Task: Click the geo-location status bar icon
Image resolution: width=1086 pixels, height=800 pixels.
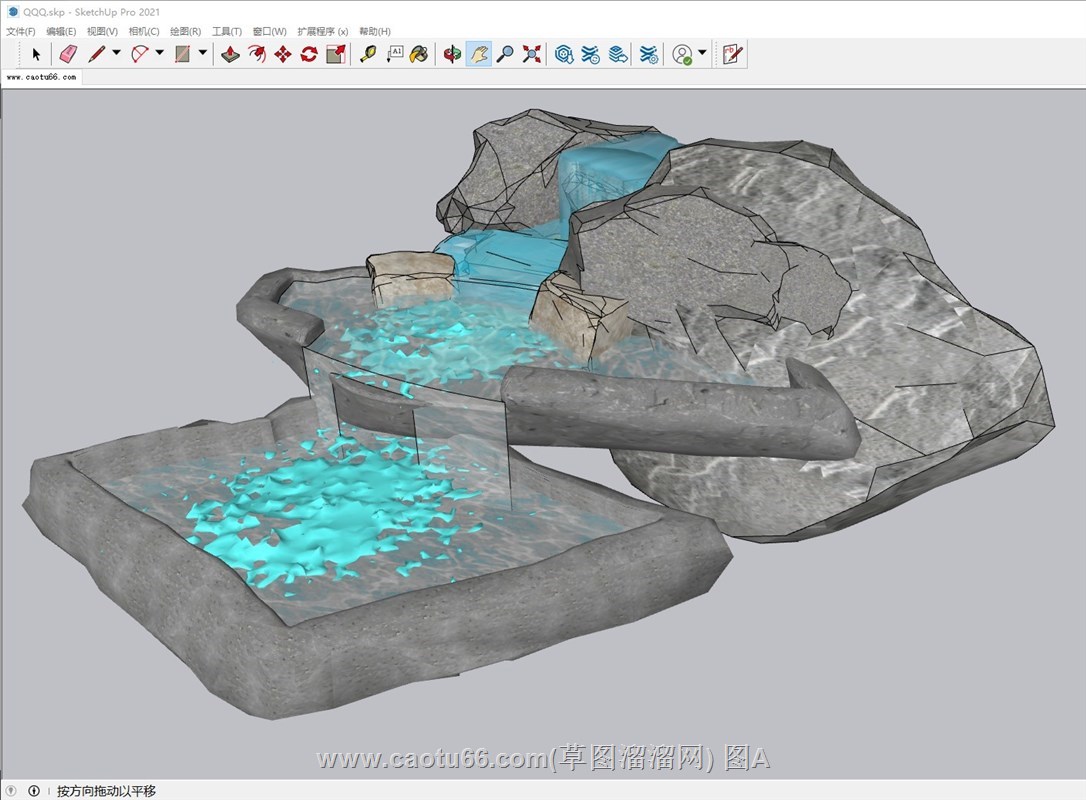Action: [x=13, y=791]
